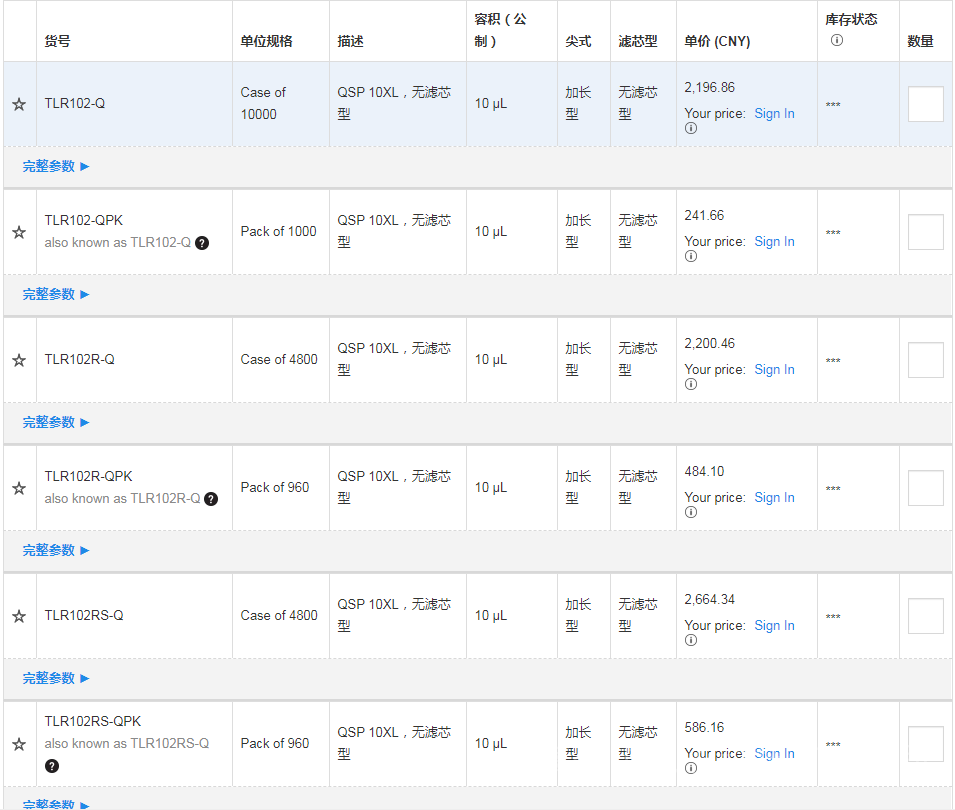Click the help icon next to TLR102-QPK alias
Viewport: 955px width, 810px height.
pyautogui.click(x=202, y=242)
